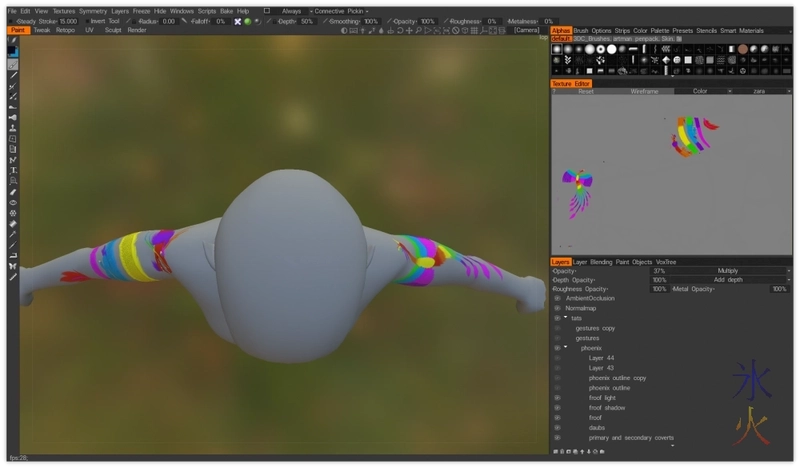Open the Multiply blend mode dropdown
The image size is (800, 468).
tap(727, 271)
